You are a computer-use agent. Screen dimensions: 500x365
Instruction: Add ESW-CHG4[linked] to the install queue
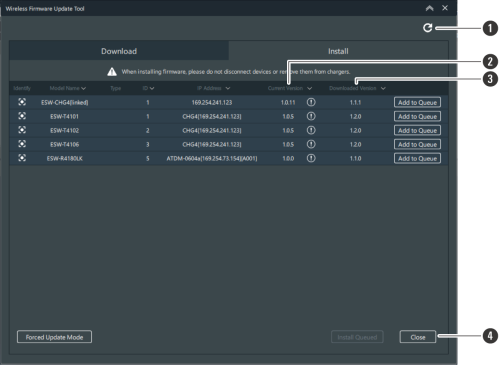[x=417, y=102]
